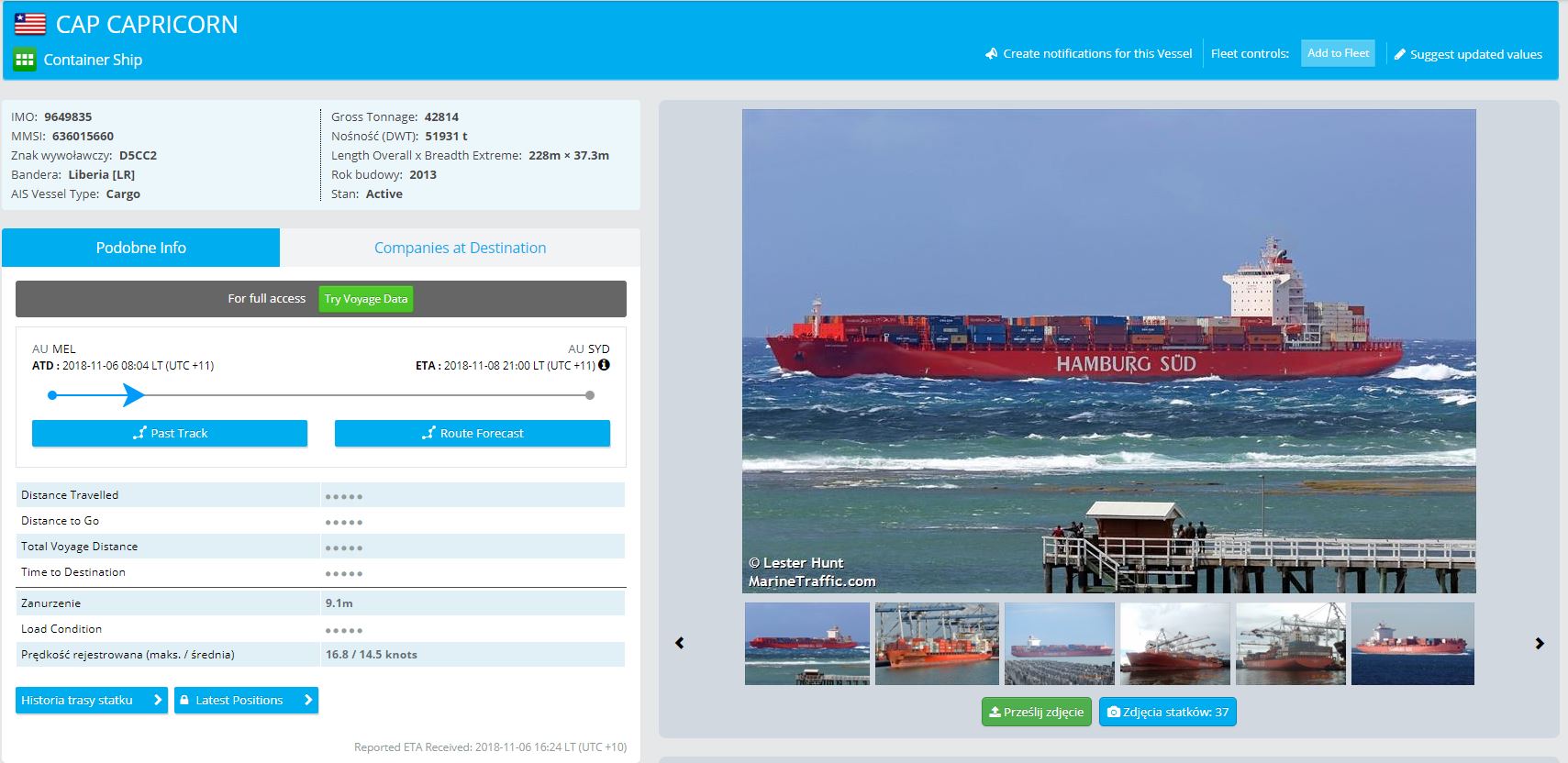
Task: Open the Route Forecast
Action: 473,433
